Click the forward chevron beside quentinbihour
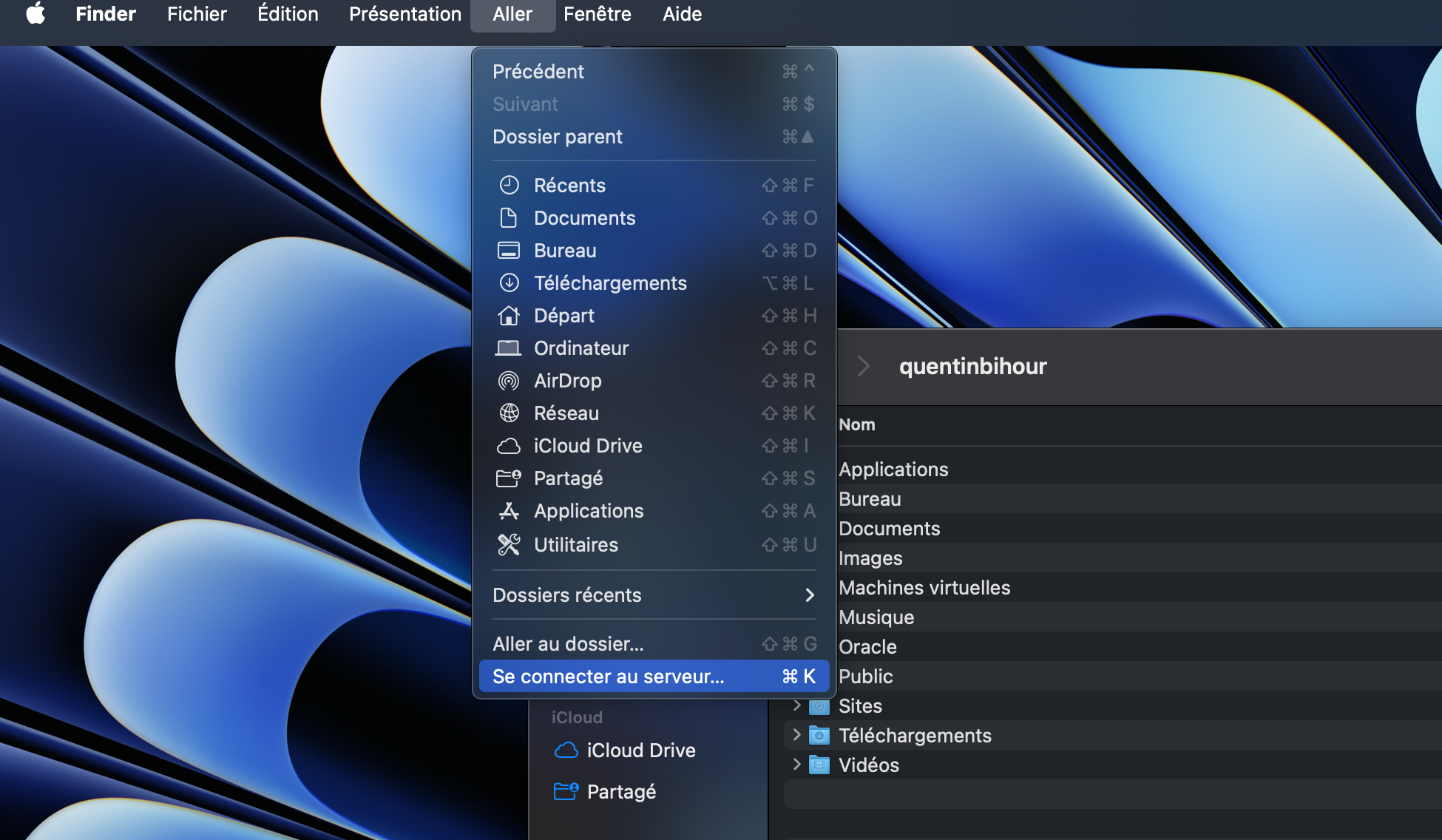The image size is (1442, 840). point(863,366)
